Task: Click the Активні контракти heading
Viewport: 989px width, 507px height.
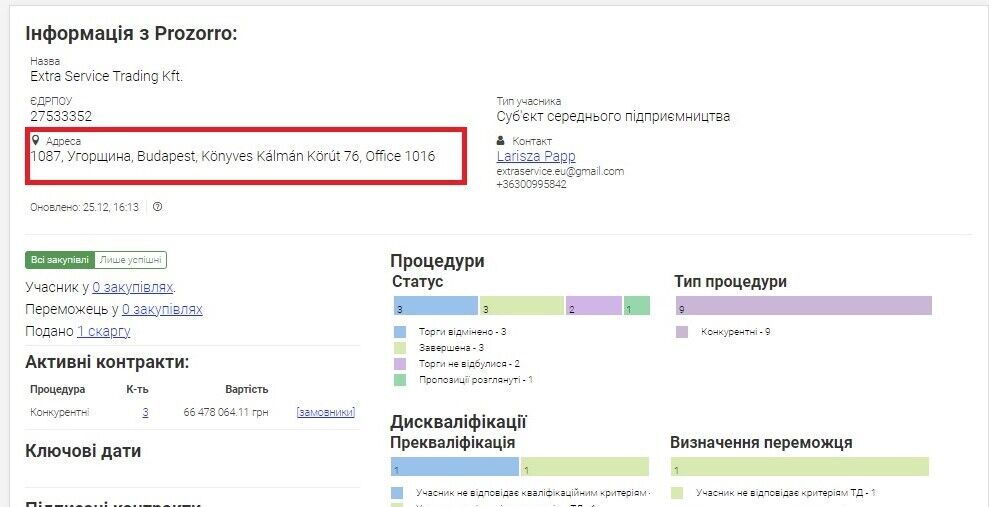Action: coord(107,363)
